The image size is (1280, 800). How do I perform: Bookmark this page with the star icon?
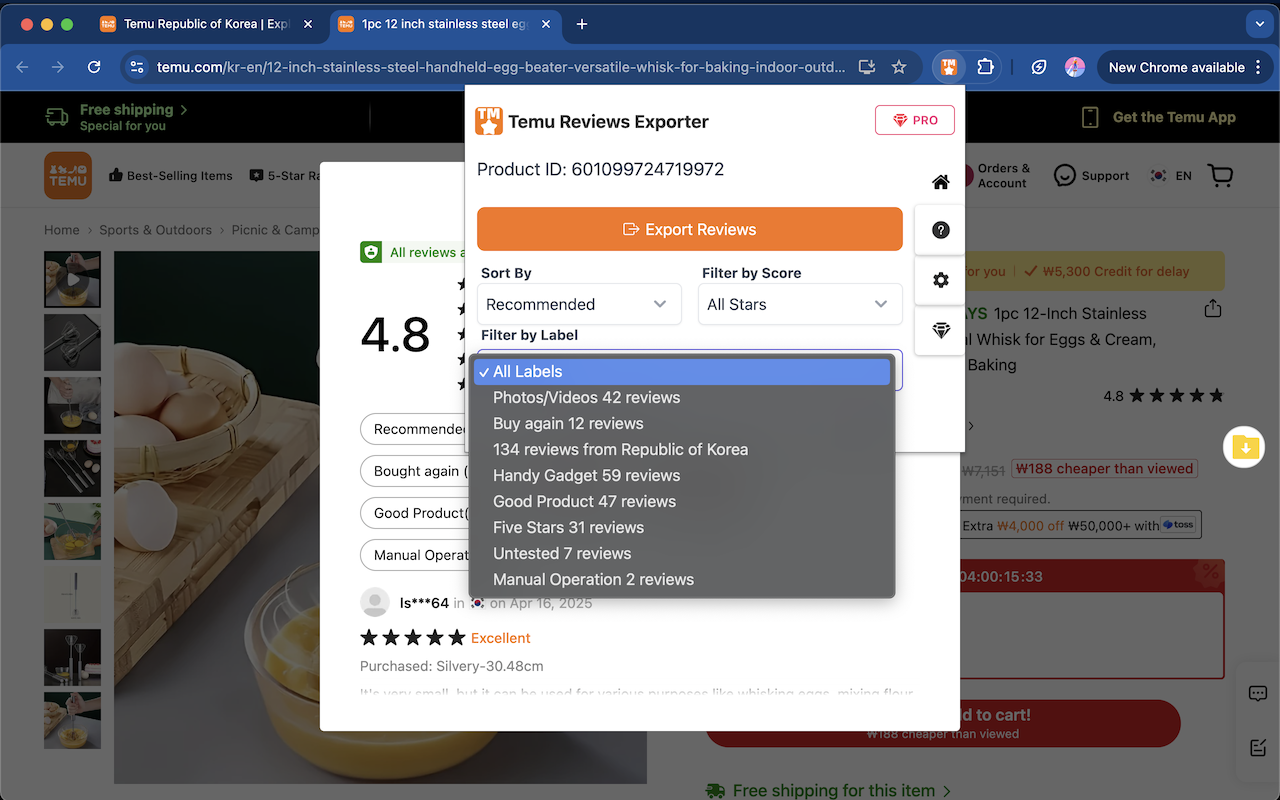[899, 67]
